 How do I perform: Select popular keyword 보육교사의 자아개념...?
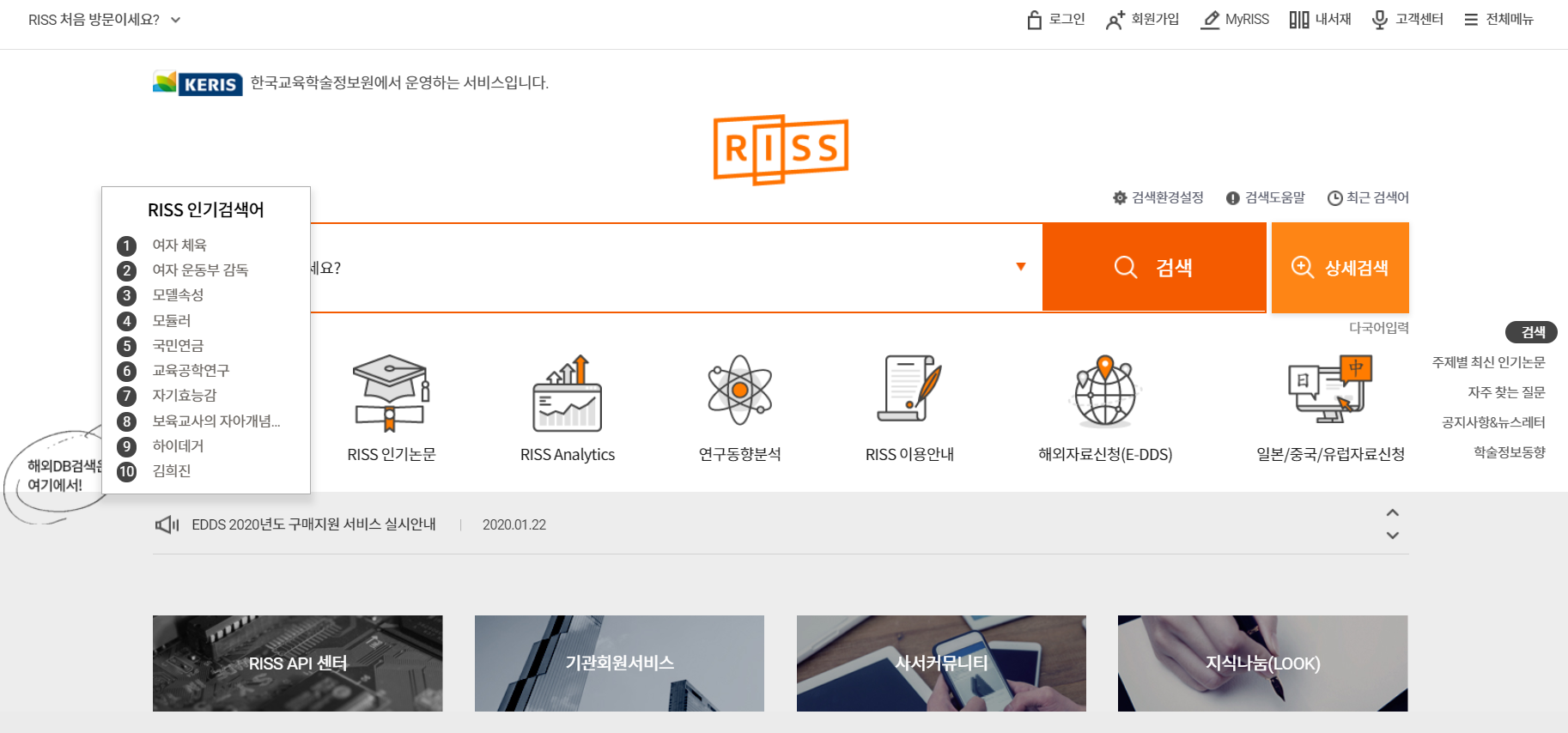tap(216, 421)
